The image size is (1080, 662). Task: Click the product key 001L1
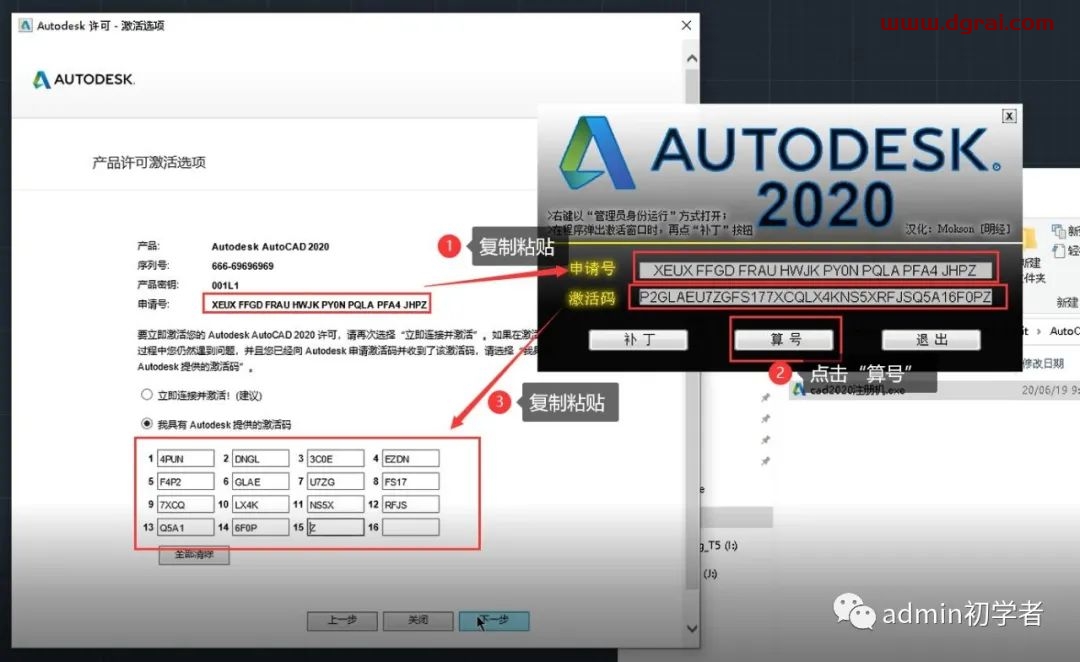(225, 285)
